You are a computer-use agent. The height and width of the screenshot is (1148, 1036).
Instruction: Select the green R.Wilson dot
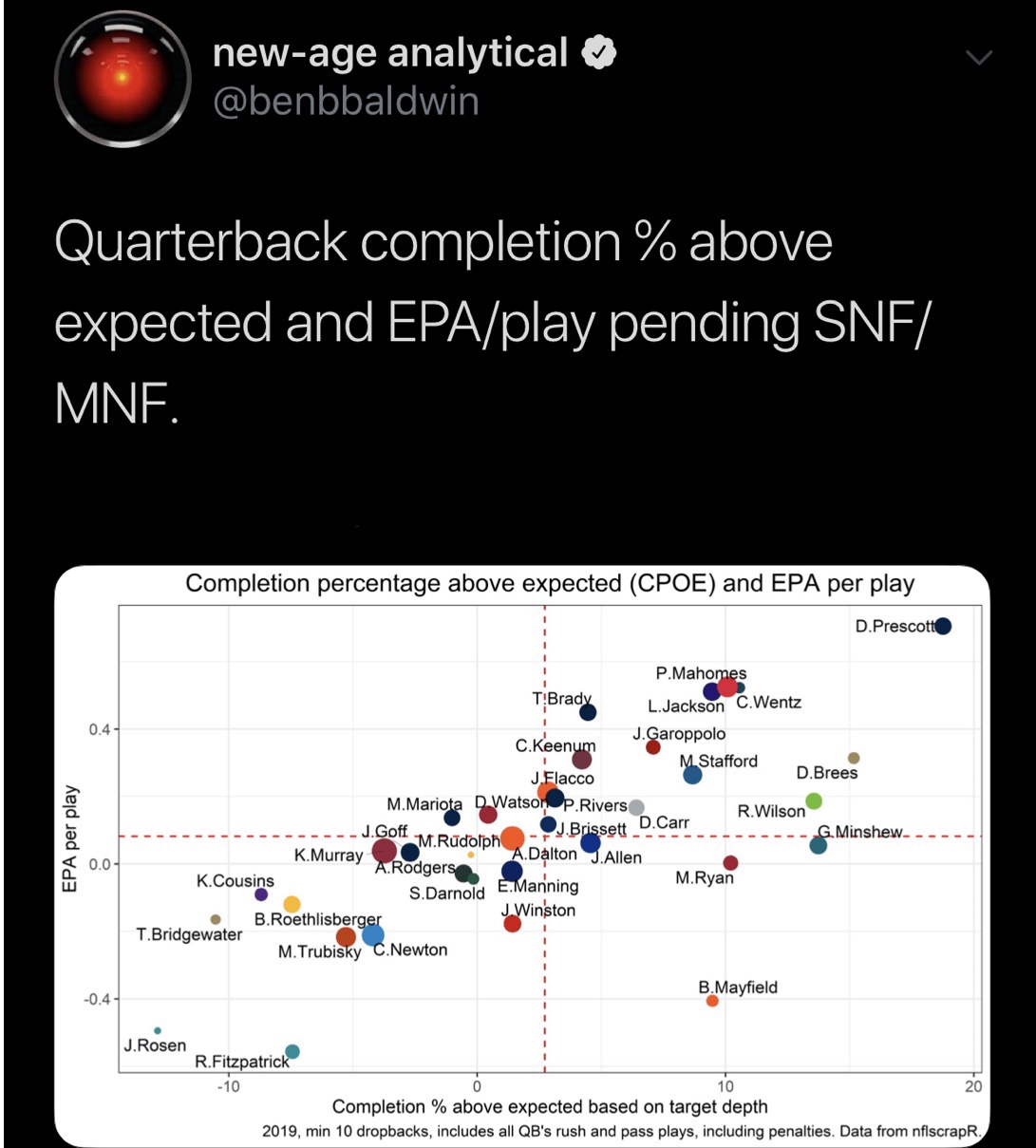pyautogui.click(x=814, y=801)
